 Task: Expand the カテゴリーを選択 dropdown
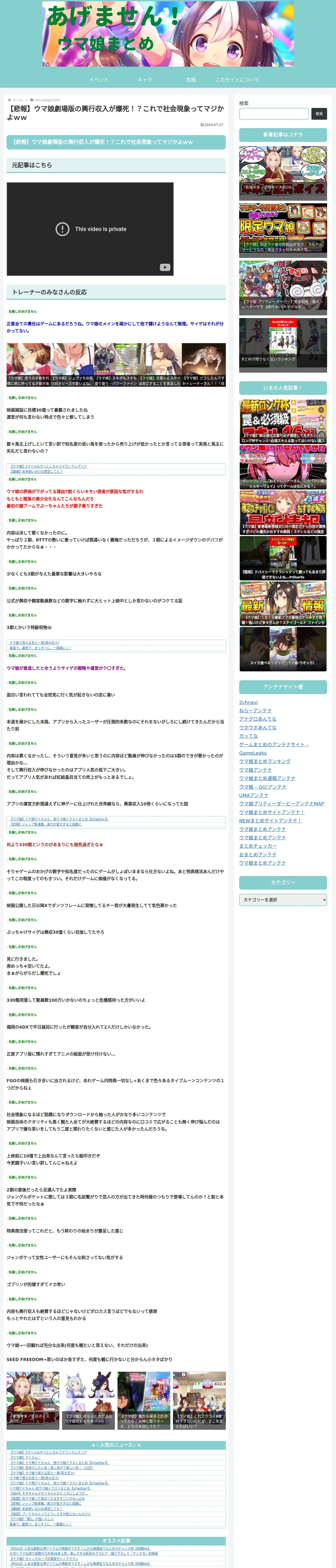(x=283, y=900)
